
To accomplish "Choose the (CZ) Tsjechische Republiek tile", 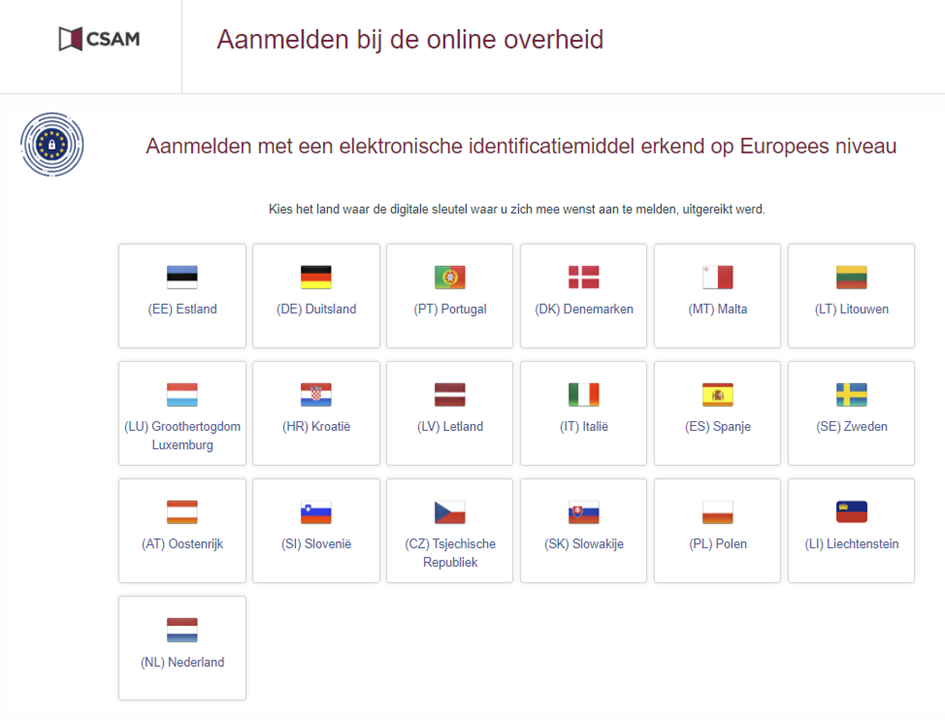I will coord(450,530).
